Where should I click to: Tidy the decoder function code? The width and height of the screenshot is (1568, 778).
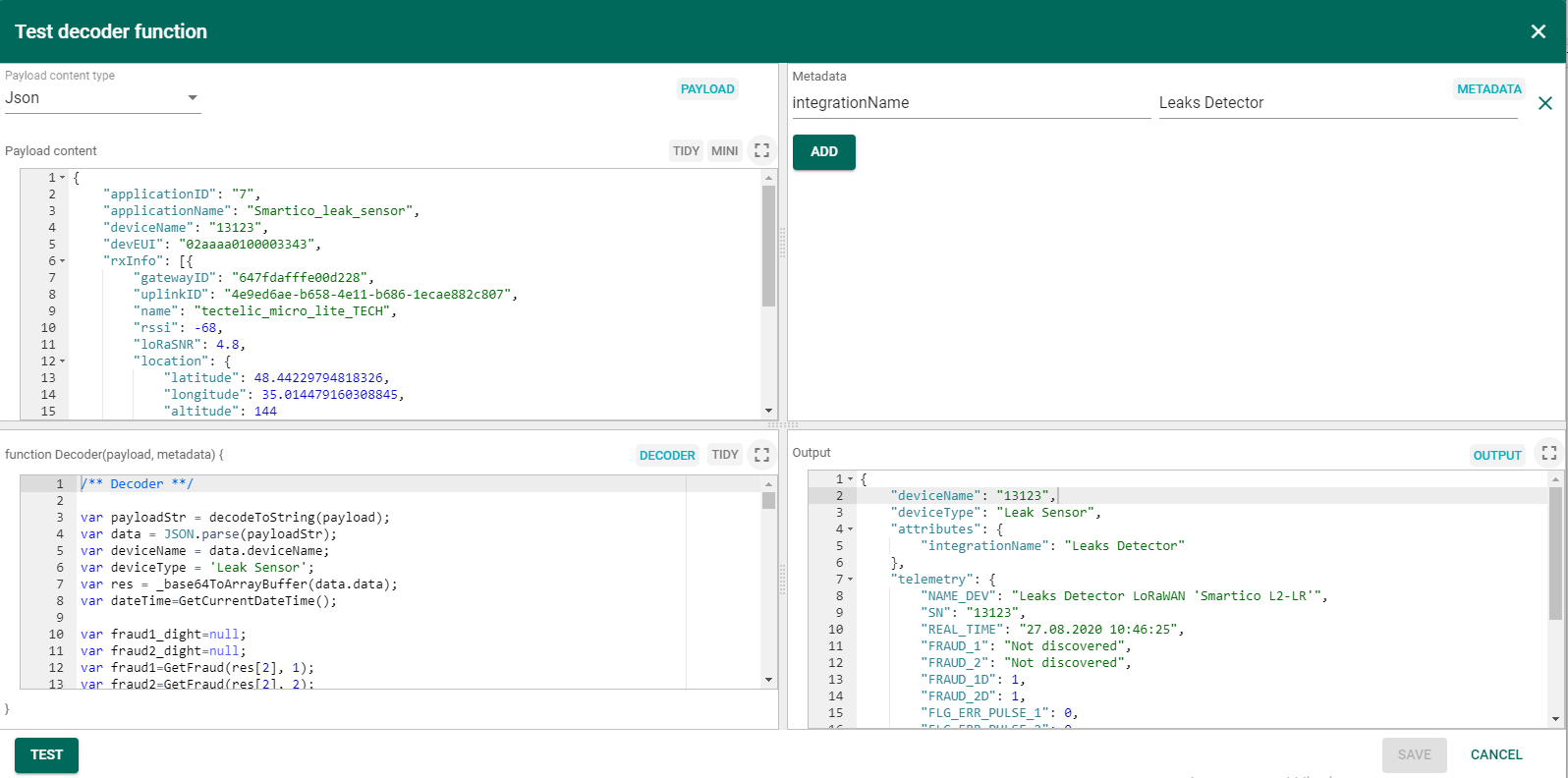(x=725, y=455)
